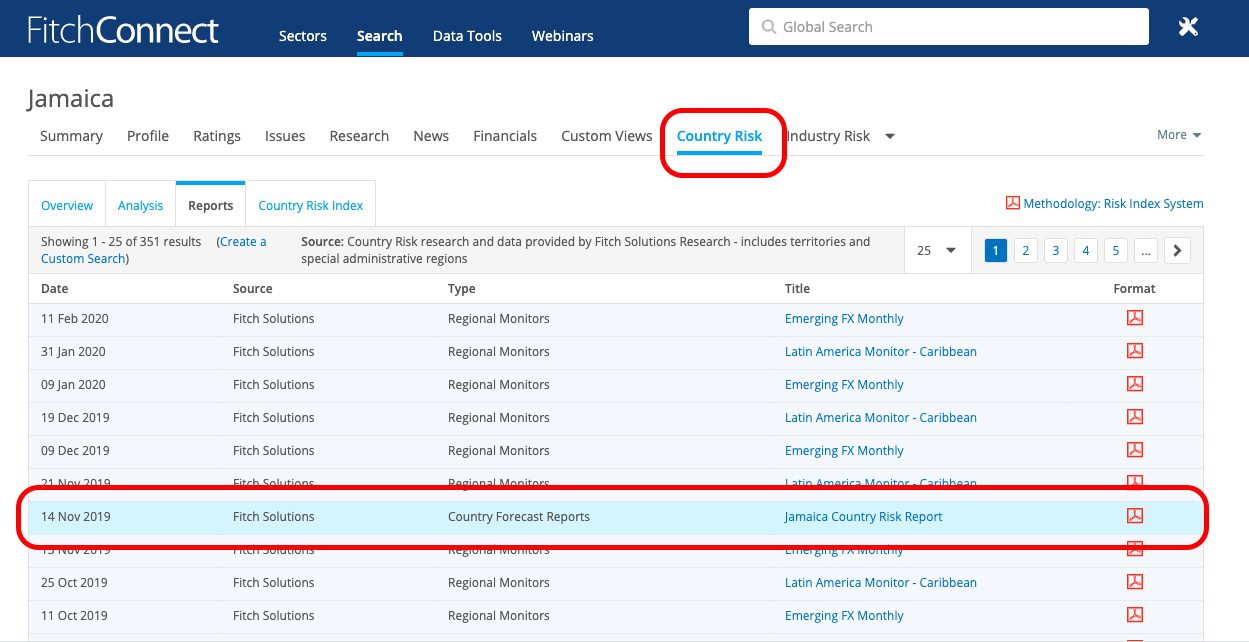Go to results page 3
Image resolution: width=1249 pixels, height=642 pixels.
(1056, 251)
